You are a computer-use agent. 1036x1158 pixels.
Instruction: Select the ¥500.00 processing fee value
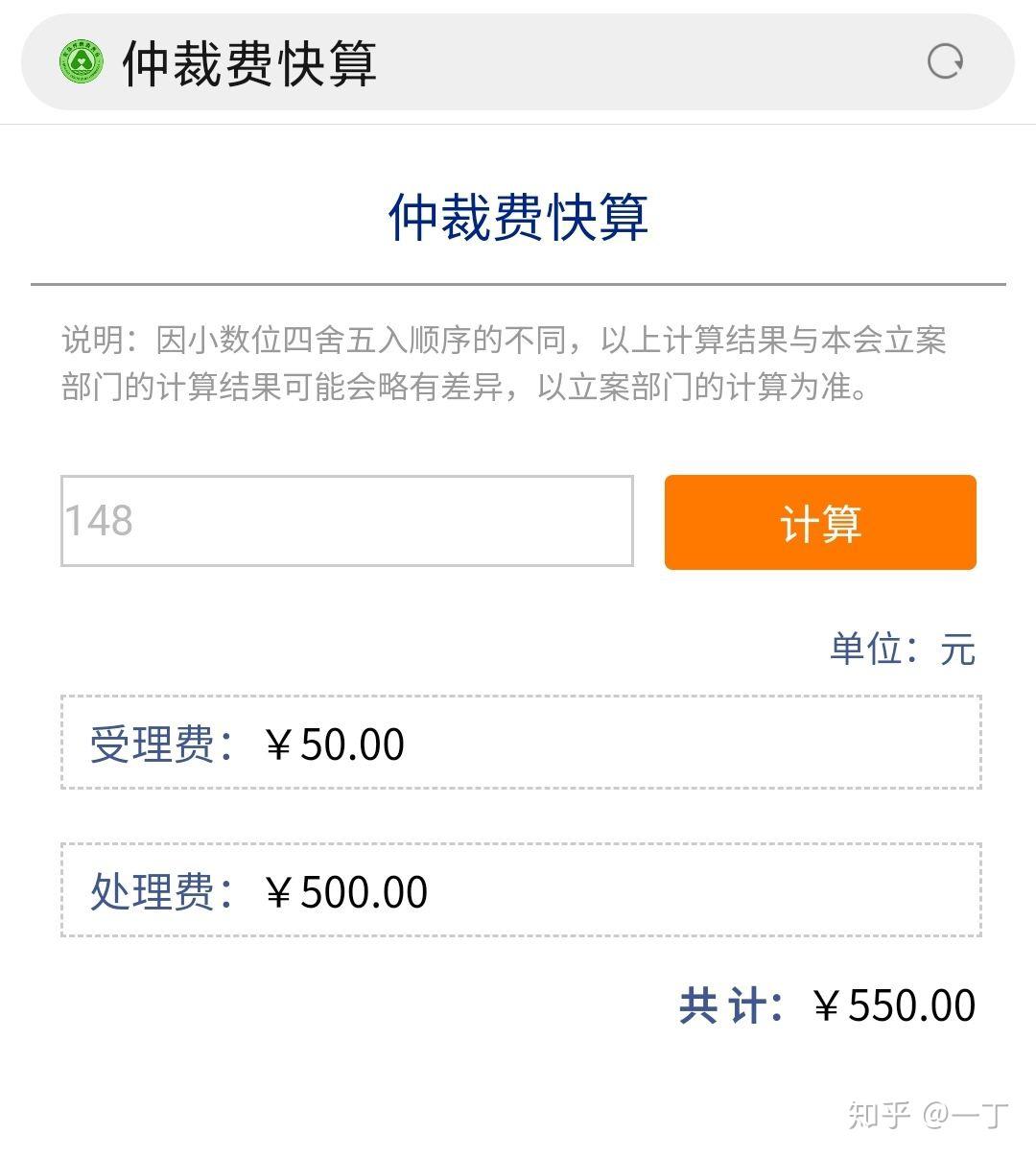(345, 892)
